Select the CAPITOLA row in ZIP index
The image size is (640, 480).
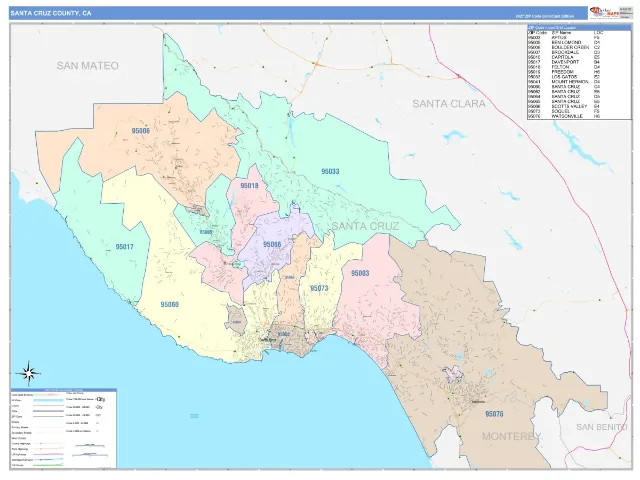[x=579, y=57]
